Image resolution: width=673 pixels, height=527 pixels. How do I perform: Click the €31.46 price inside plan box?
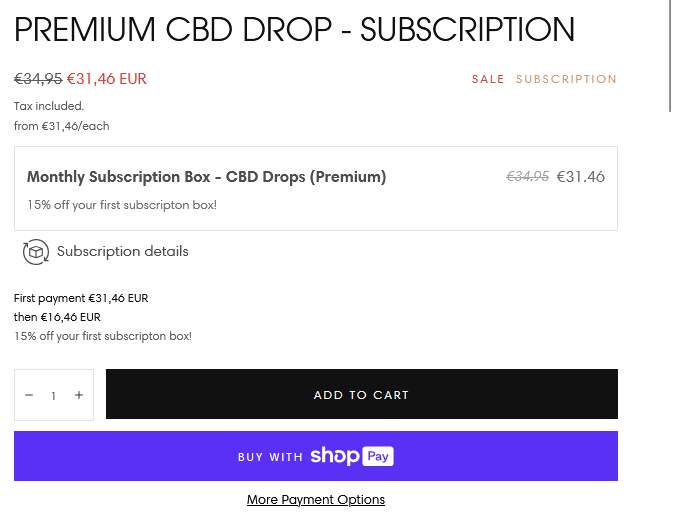(x=581, y=177)
